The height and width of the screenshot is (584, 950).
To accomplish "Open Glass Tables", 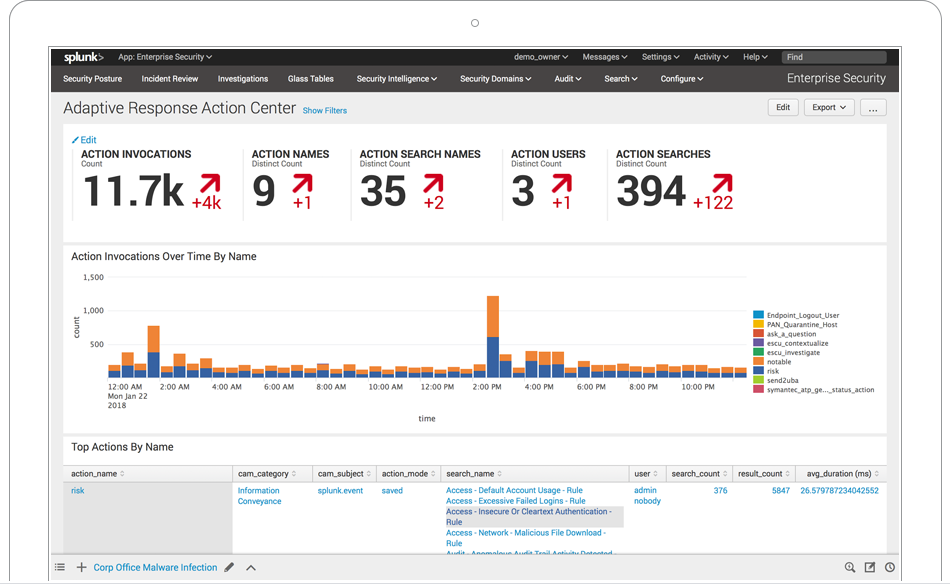I will pyautogui.click(x=310, y=79).
